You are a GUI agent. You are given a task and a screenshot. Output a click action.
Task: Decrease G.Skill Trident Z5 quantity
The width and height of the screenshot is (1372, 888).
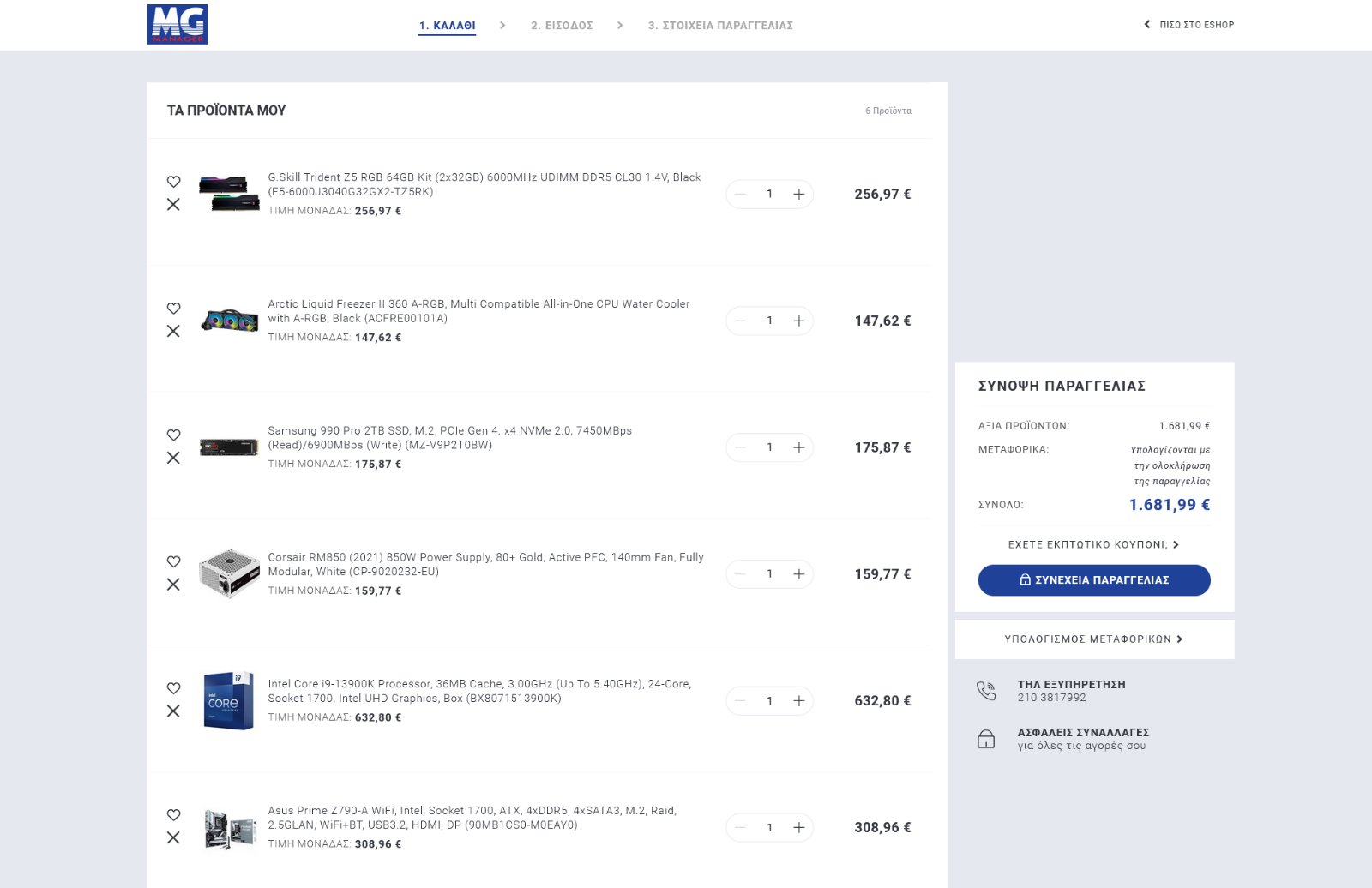pos(740,194)
